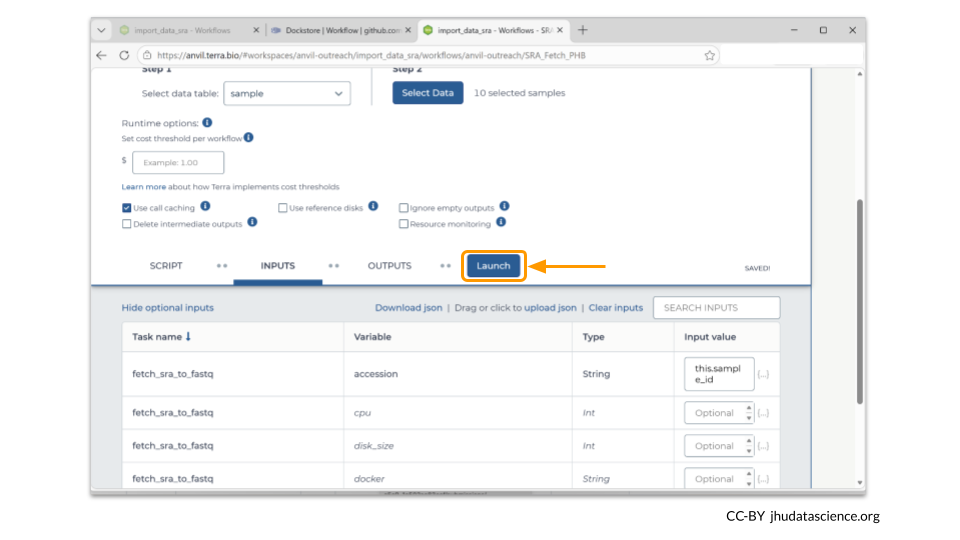Open info icon for cost threshold per workflow
Viewport: 960px width, 540px height.
point(249,137)
